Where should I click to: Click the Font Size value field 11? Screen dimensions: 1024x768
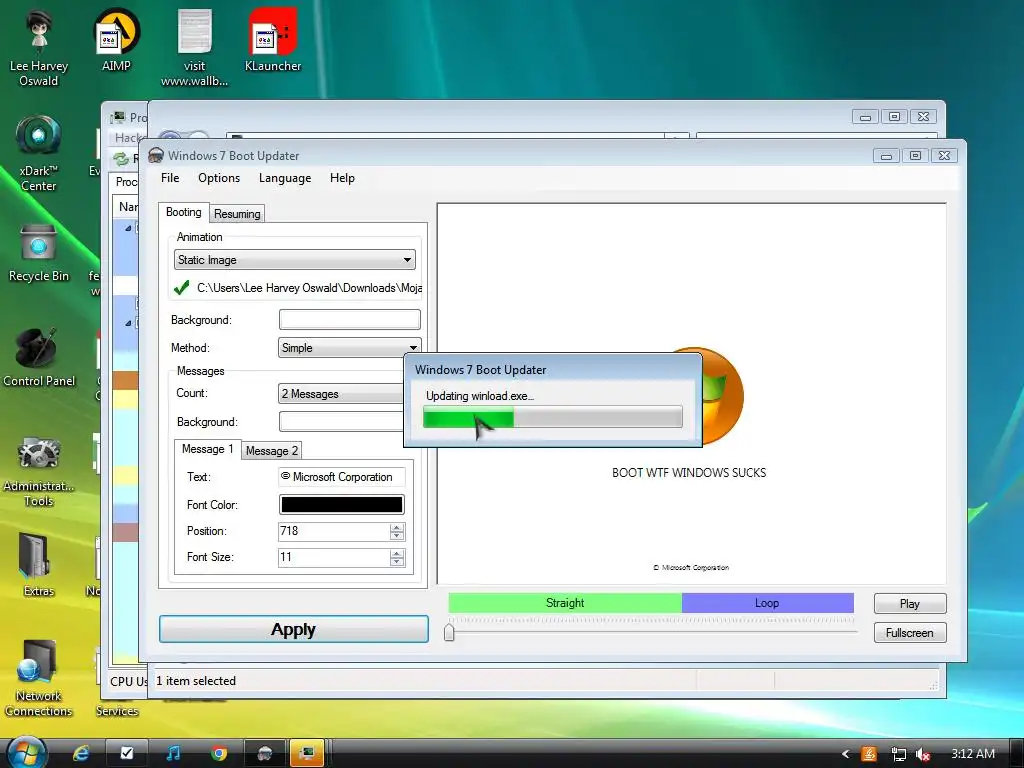pos(334,557)
